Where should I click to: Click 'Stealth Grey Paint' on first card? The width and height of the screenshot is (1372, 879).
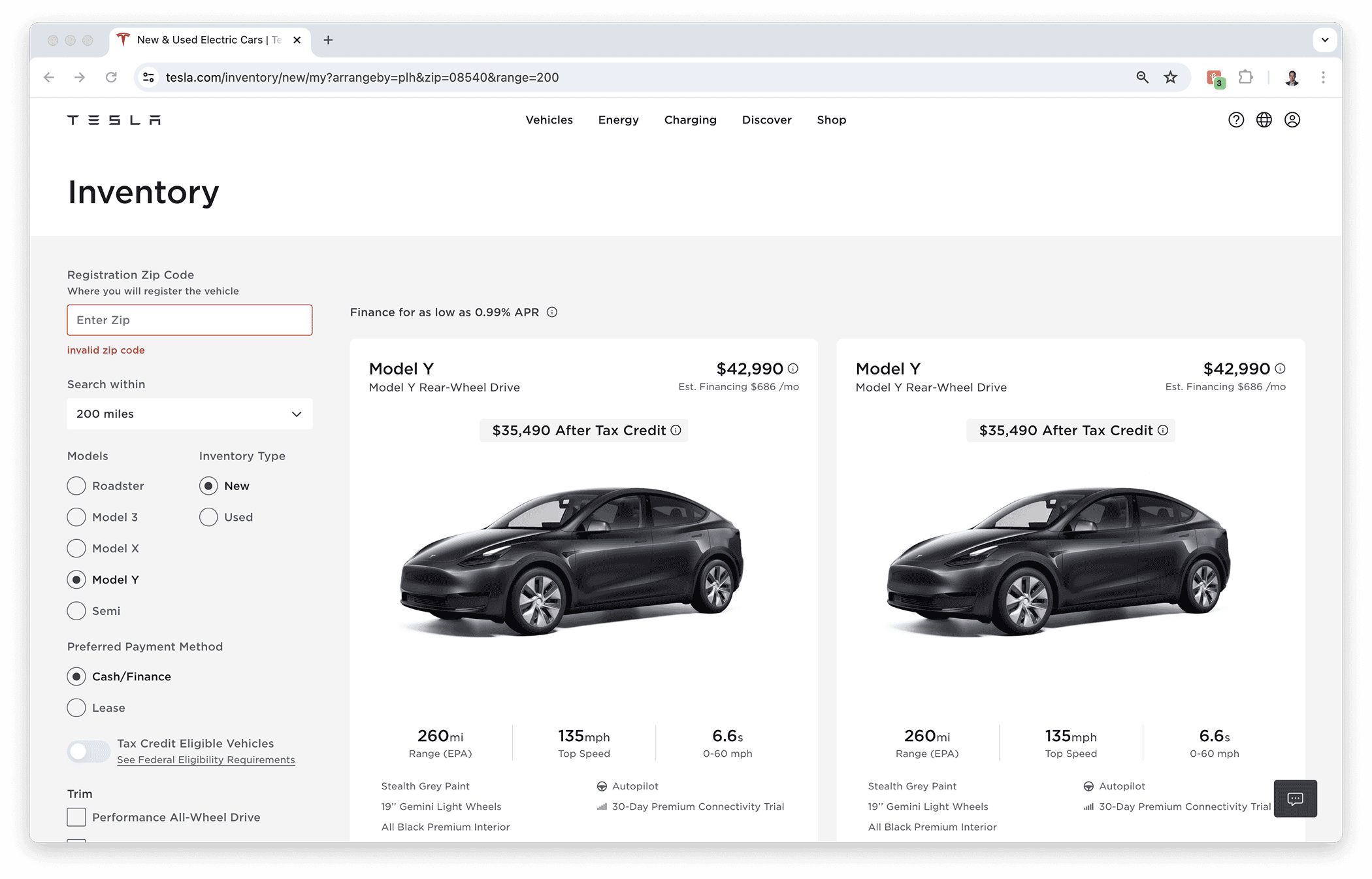[425, 786]
